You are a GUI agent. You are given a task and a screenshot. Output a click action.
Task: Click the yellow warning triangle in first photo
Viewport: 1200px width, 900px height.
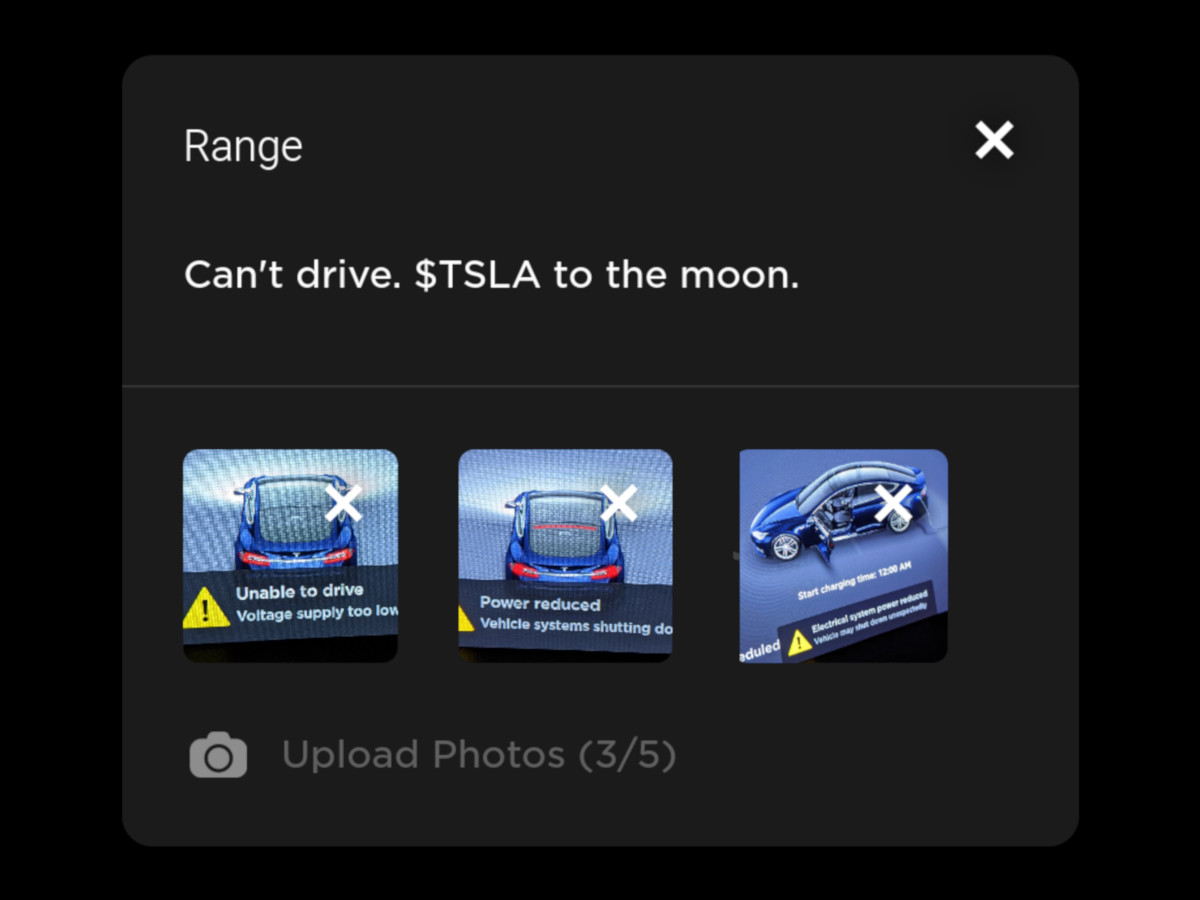pyautogui.click(x=206, y=608)
